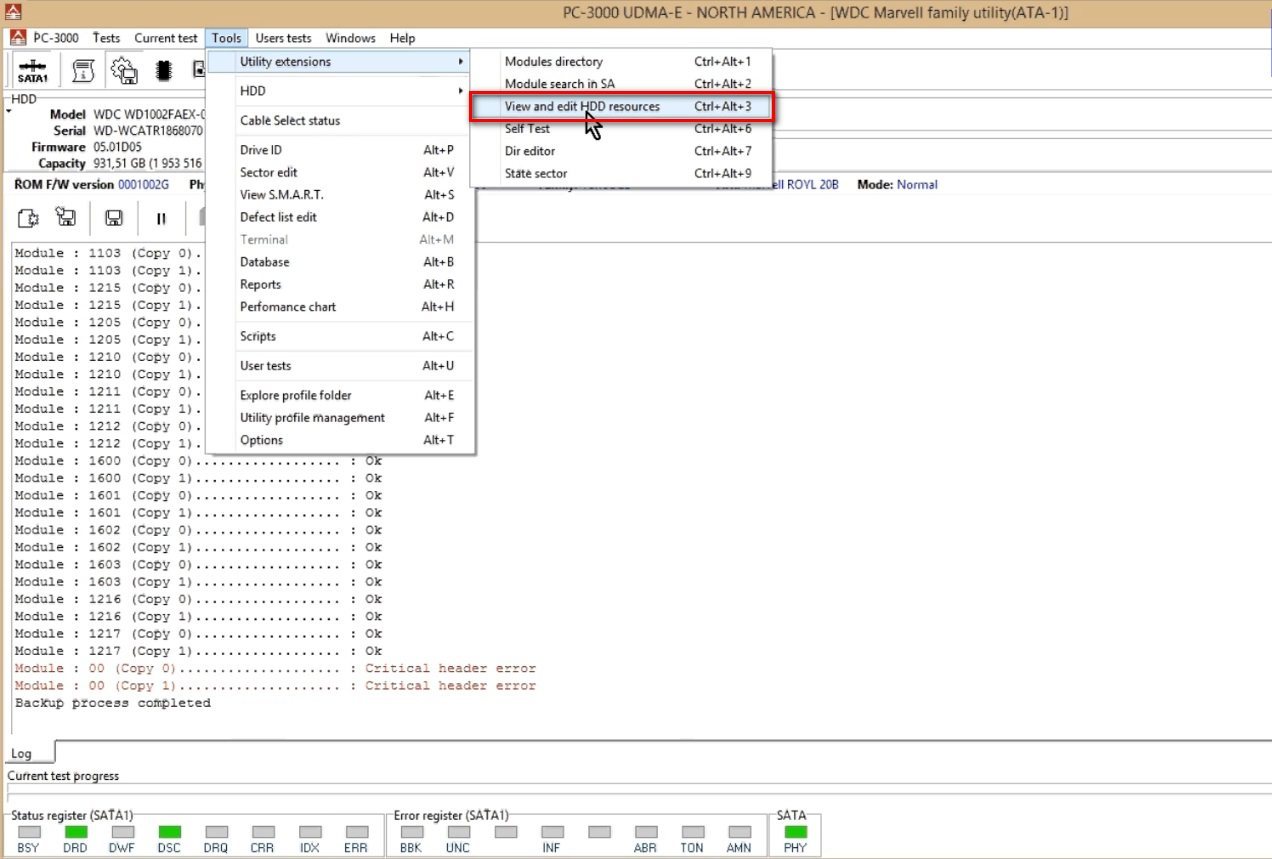Open View S.M.A.R.T. entry
The height and width of the screenshot is (859, 1272).
pos(339,195)
